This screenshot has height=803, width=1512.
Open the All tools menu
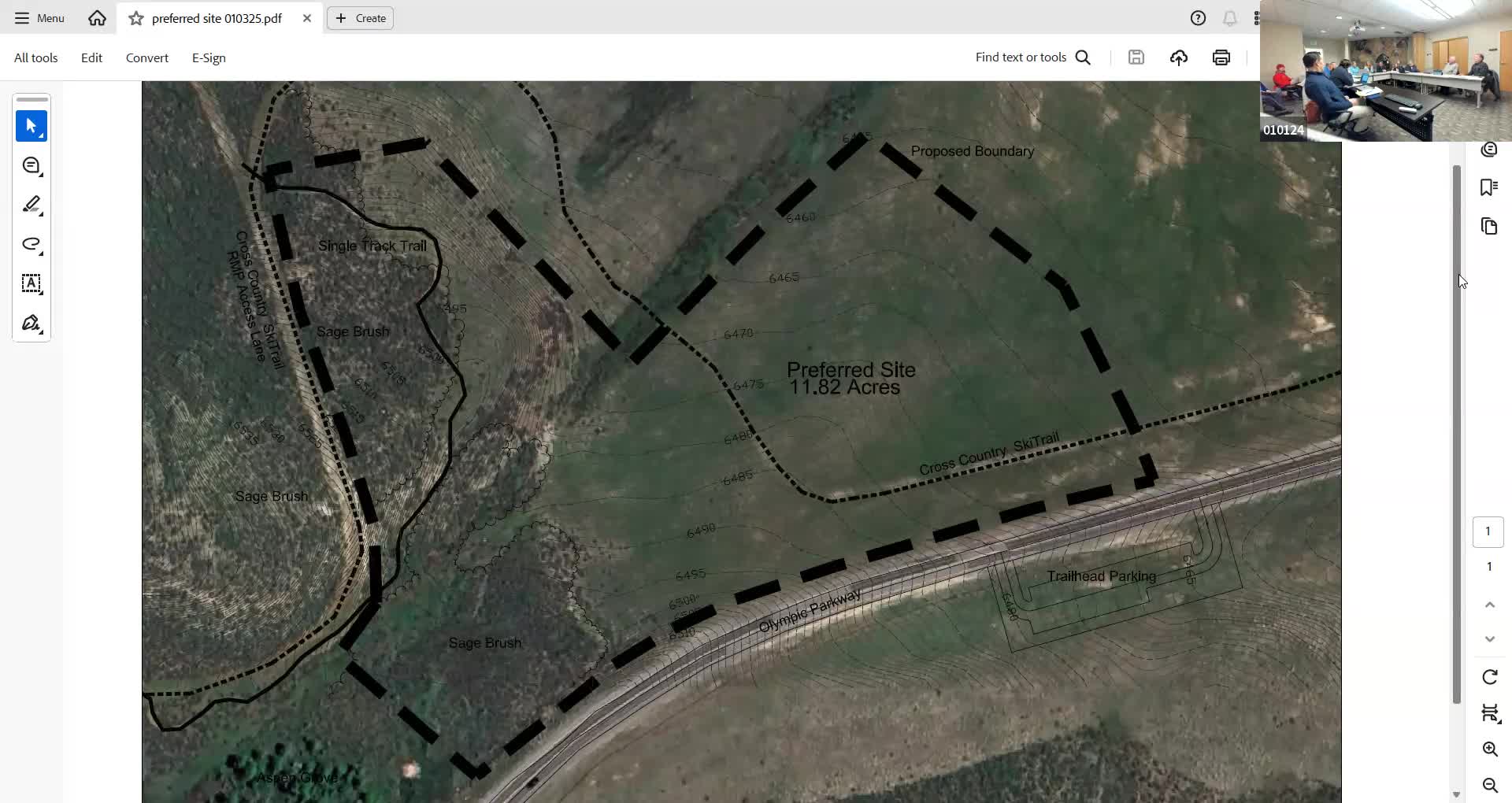click(x=36, y=57)
